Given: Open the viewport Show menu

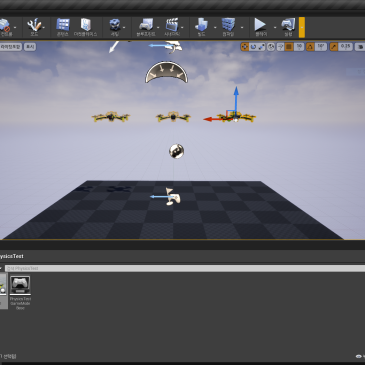Looking at the screenshot, I should click(x=30, y=47).
